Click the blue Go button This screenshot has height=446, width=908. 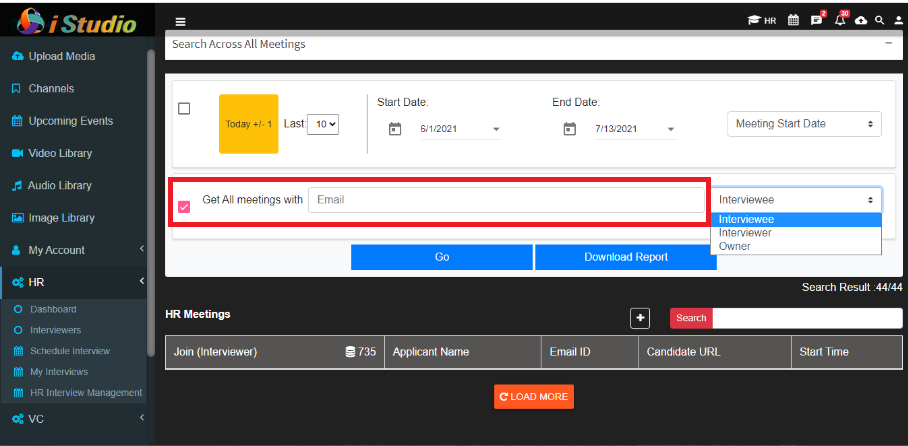(x=442, y=257)
